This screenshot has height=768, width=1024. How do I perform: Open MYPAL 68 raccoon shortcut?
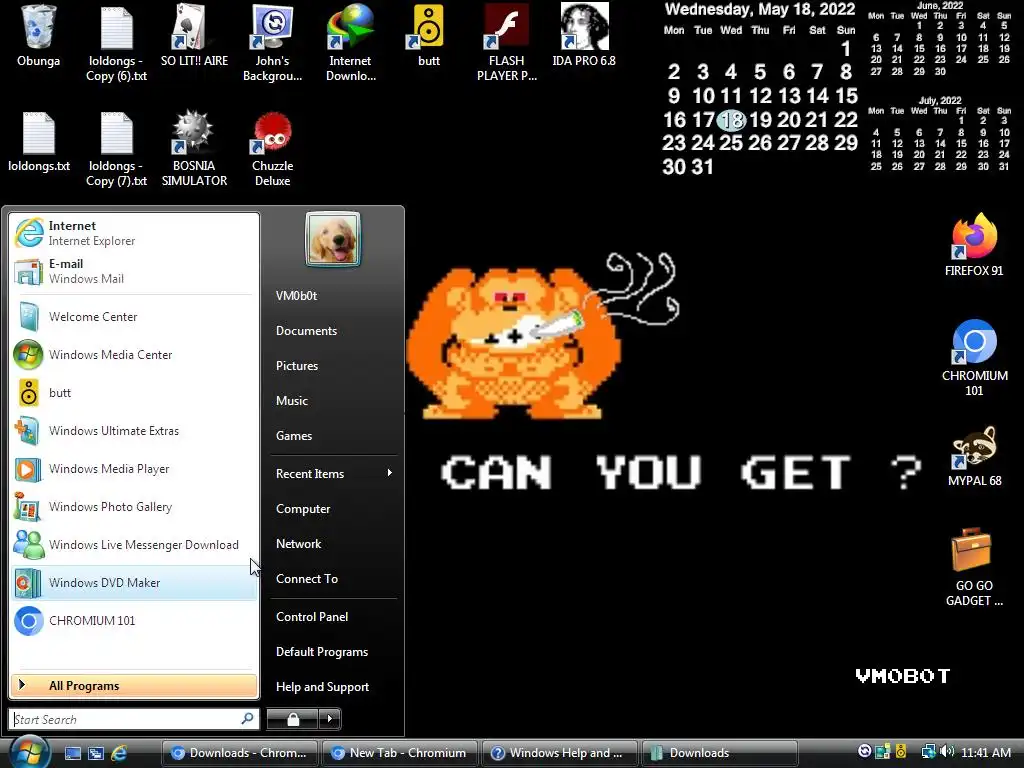point(974,456)
